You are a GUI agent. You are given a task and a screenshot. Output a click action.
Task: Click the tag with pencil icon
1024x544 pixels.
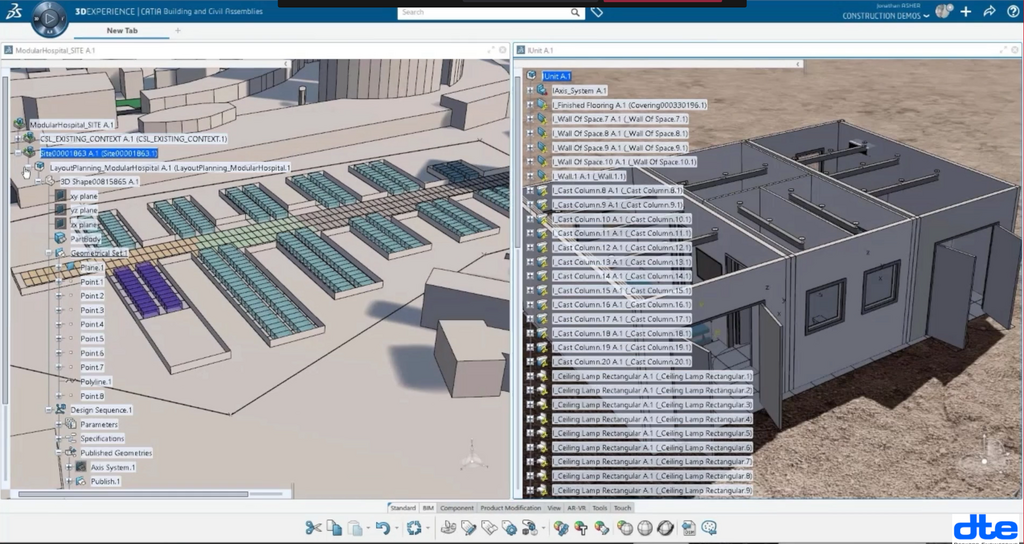[x=468, y=528]
